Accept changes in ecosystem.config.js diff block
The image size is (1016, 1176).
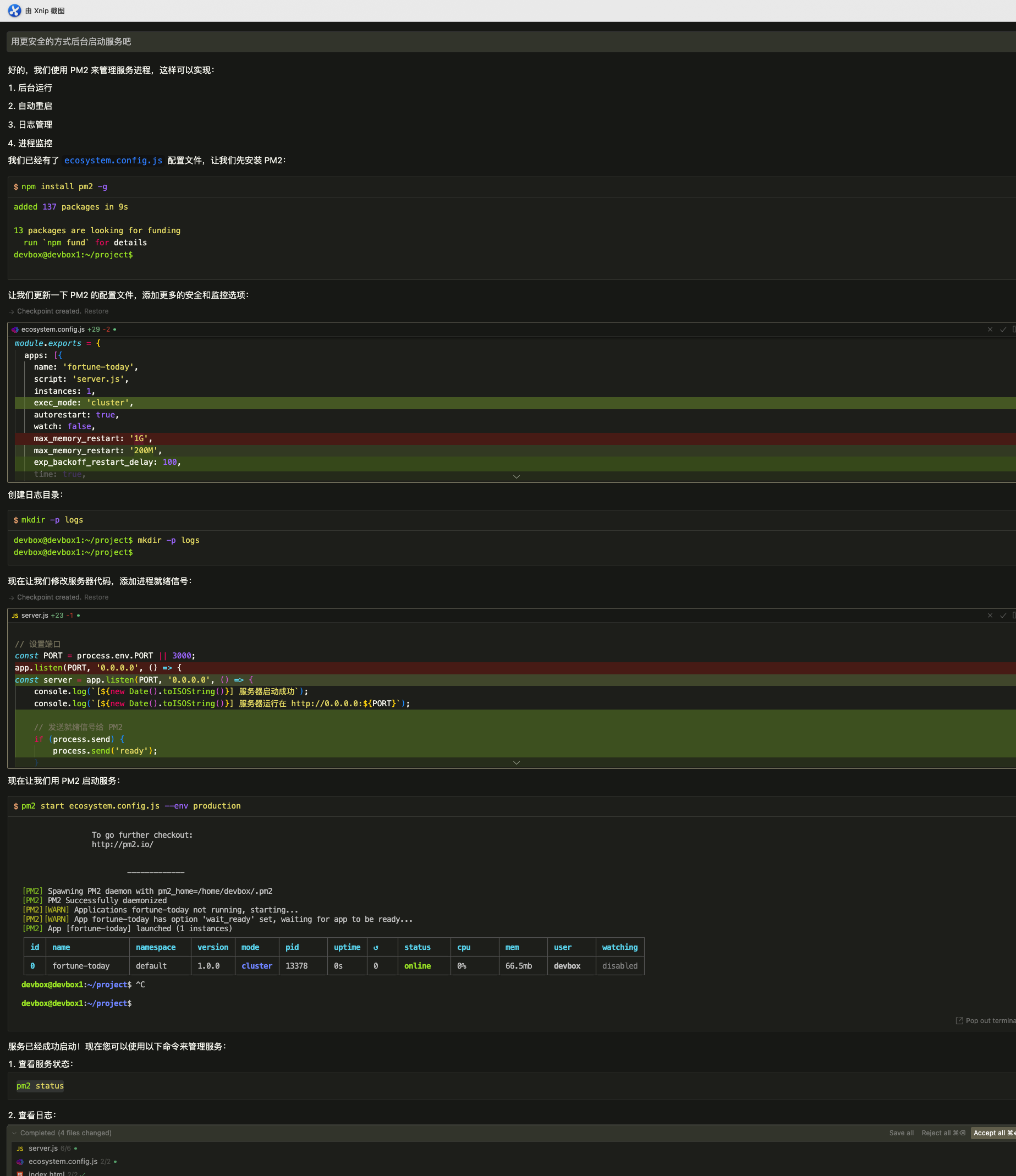[1003, 329]
